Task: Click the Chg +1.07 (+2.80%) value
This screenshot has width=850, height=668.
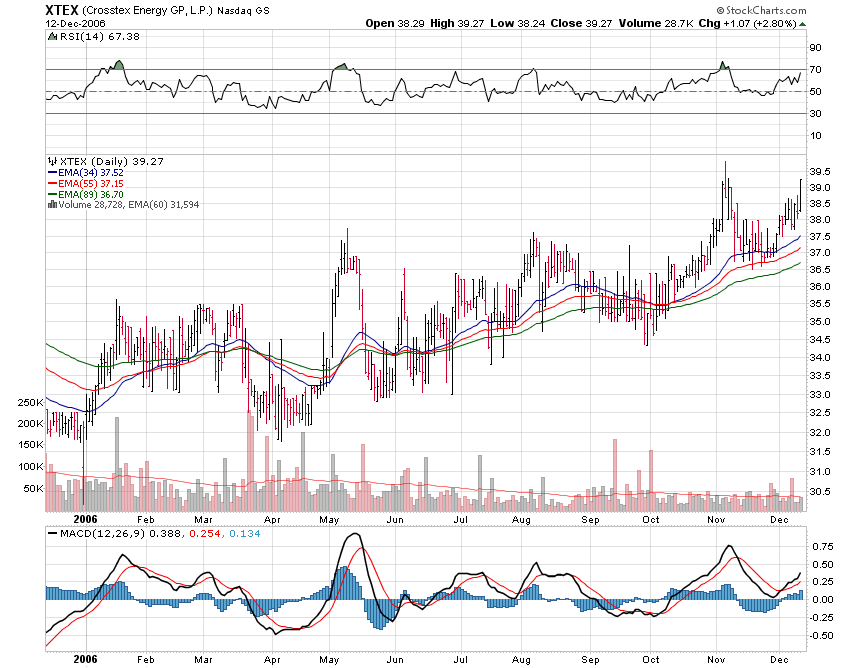Action: (x=748, y=23)
